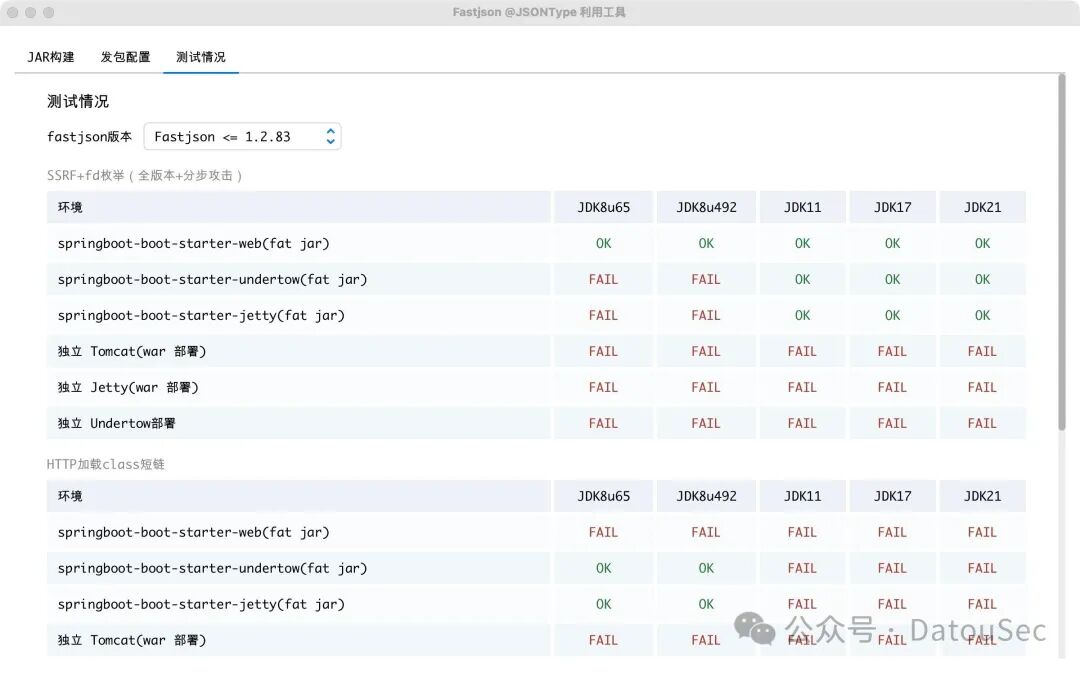Viewport: 1080px width, 673px height.
Task: Open the fastjson版本 dropdown
Action: pyautogui.click(x=242, y=136)
